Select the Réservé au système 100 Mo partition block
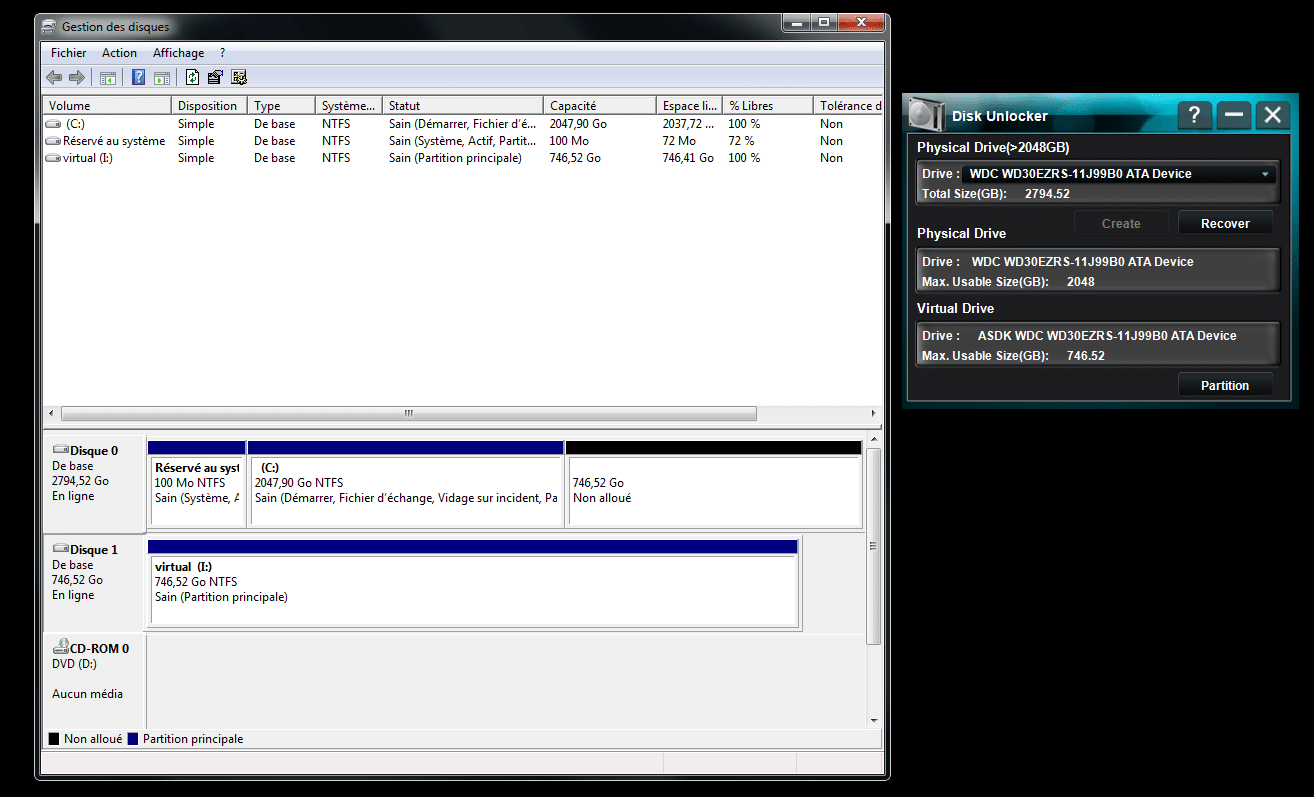1314x797 pixels. 196,483
